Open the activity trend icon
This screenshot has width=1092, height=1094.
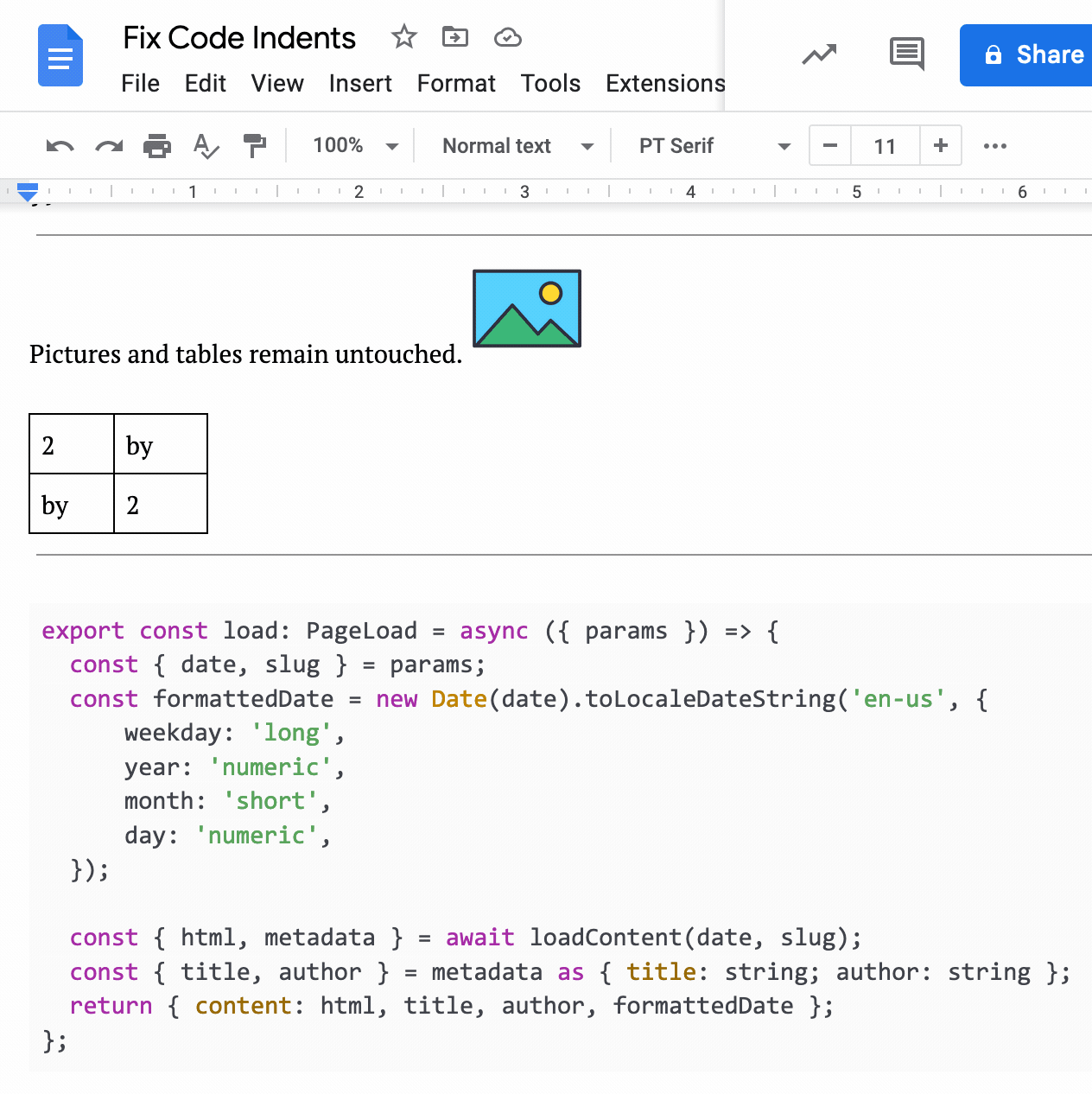tap(819, 55)
